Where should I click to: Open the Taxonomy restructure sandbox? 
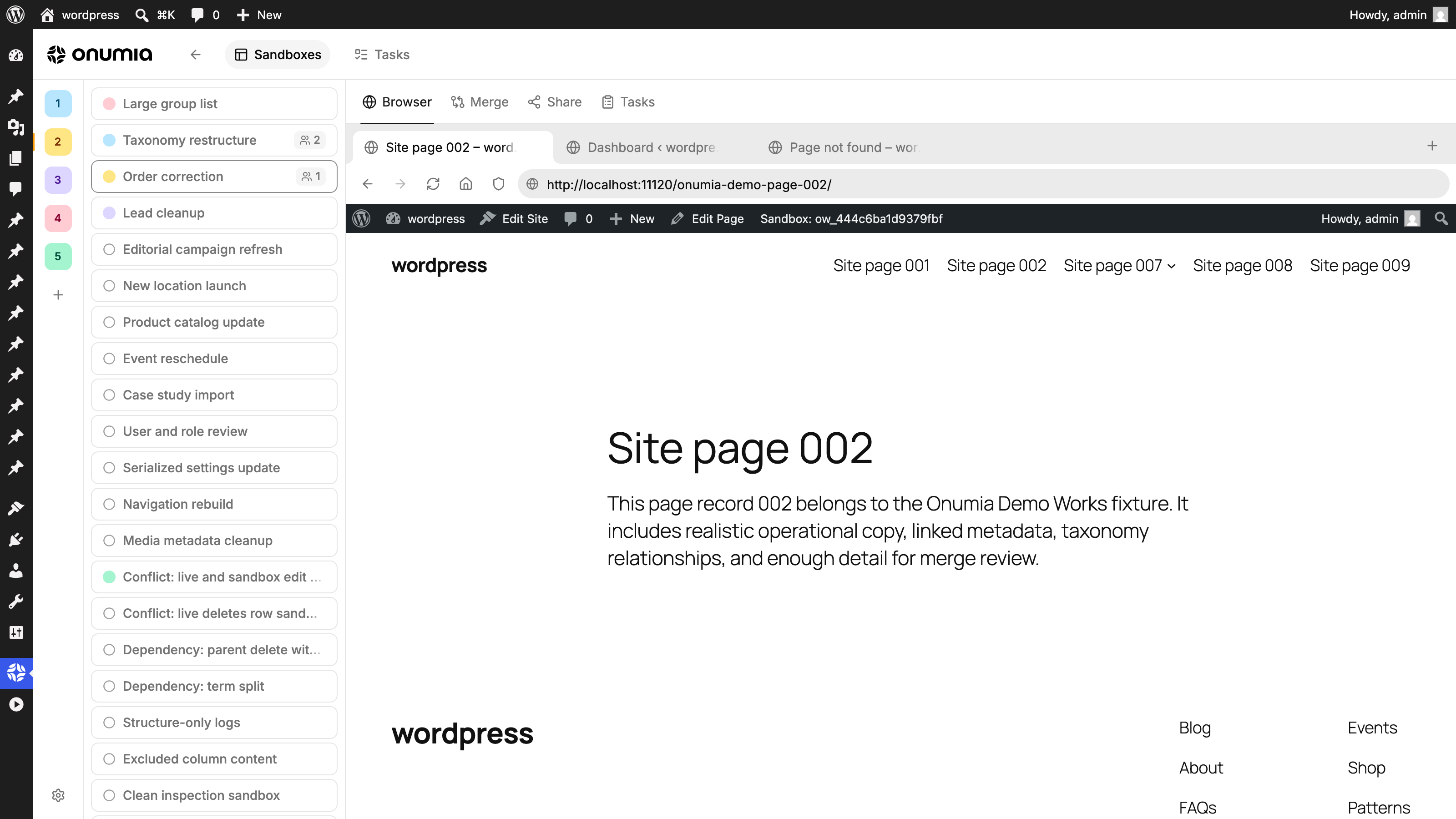click(214, 140)
